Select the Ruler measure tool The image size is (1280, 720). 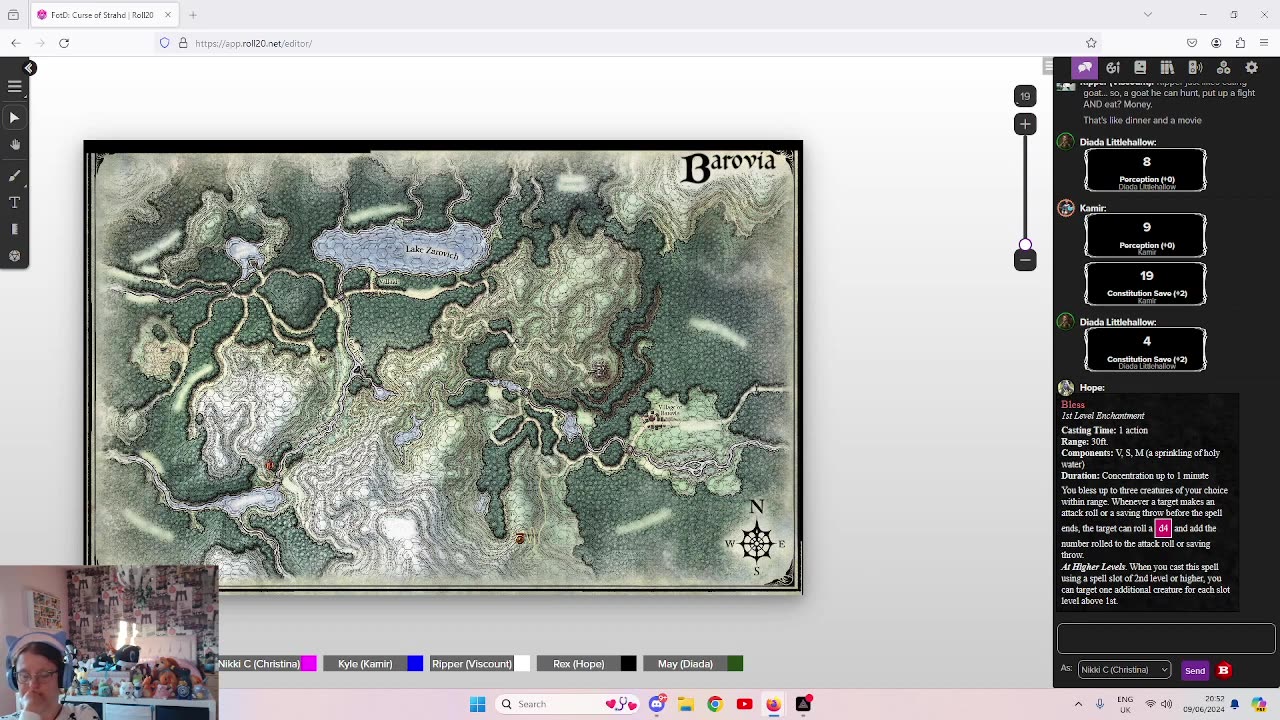pyautogui.click(x=14, y=229)
